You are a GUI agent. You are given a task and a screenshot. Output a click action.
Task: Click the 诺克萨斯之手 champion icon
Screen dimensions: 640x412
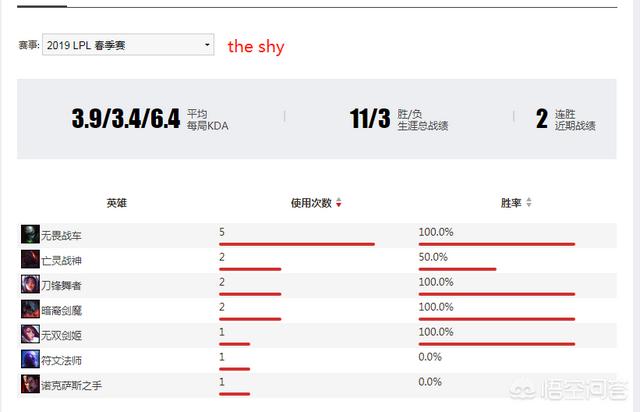tap(30, 384)
